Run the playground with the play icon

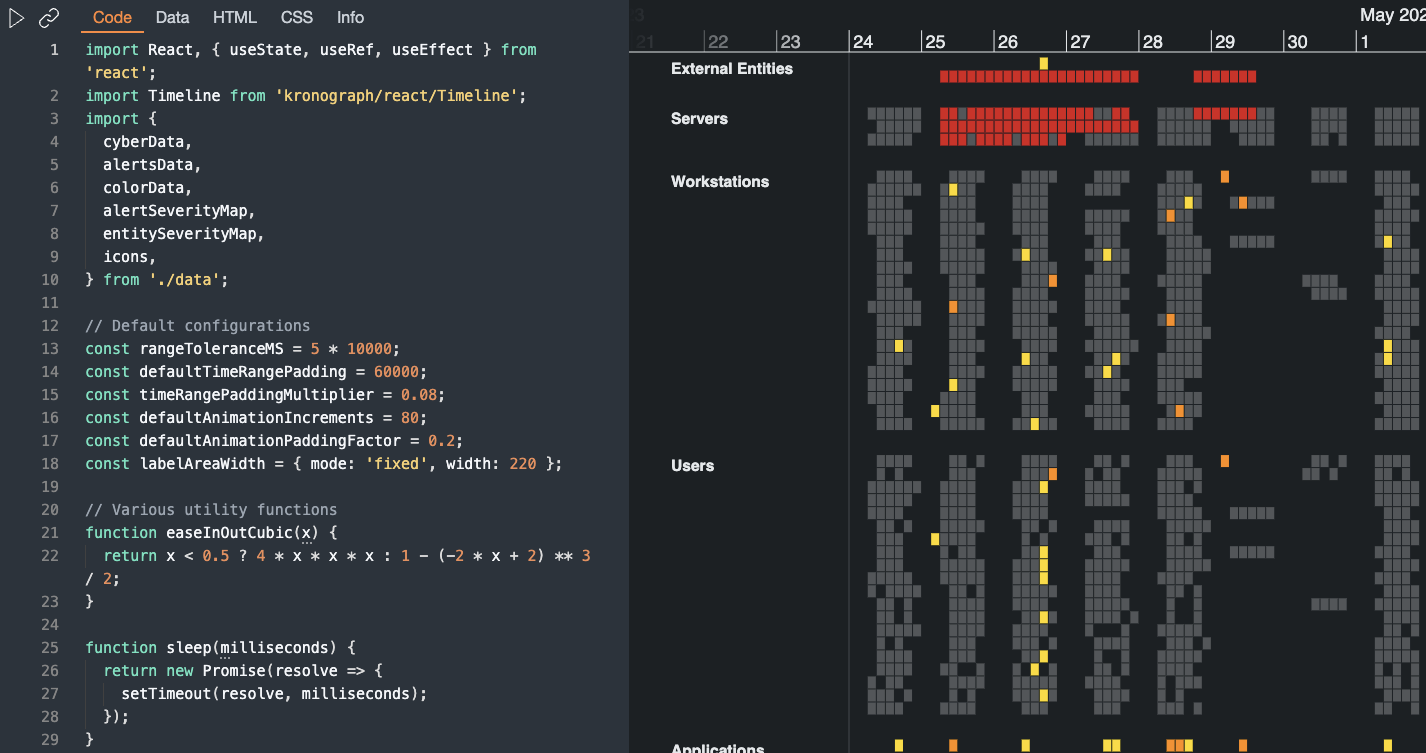pos(14,17)
